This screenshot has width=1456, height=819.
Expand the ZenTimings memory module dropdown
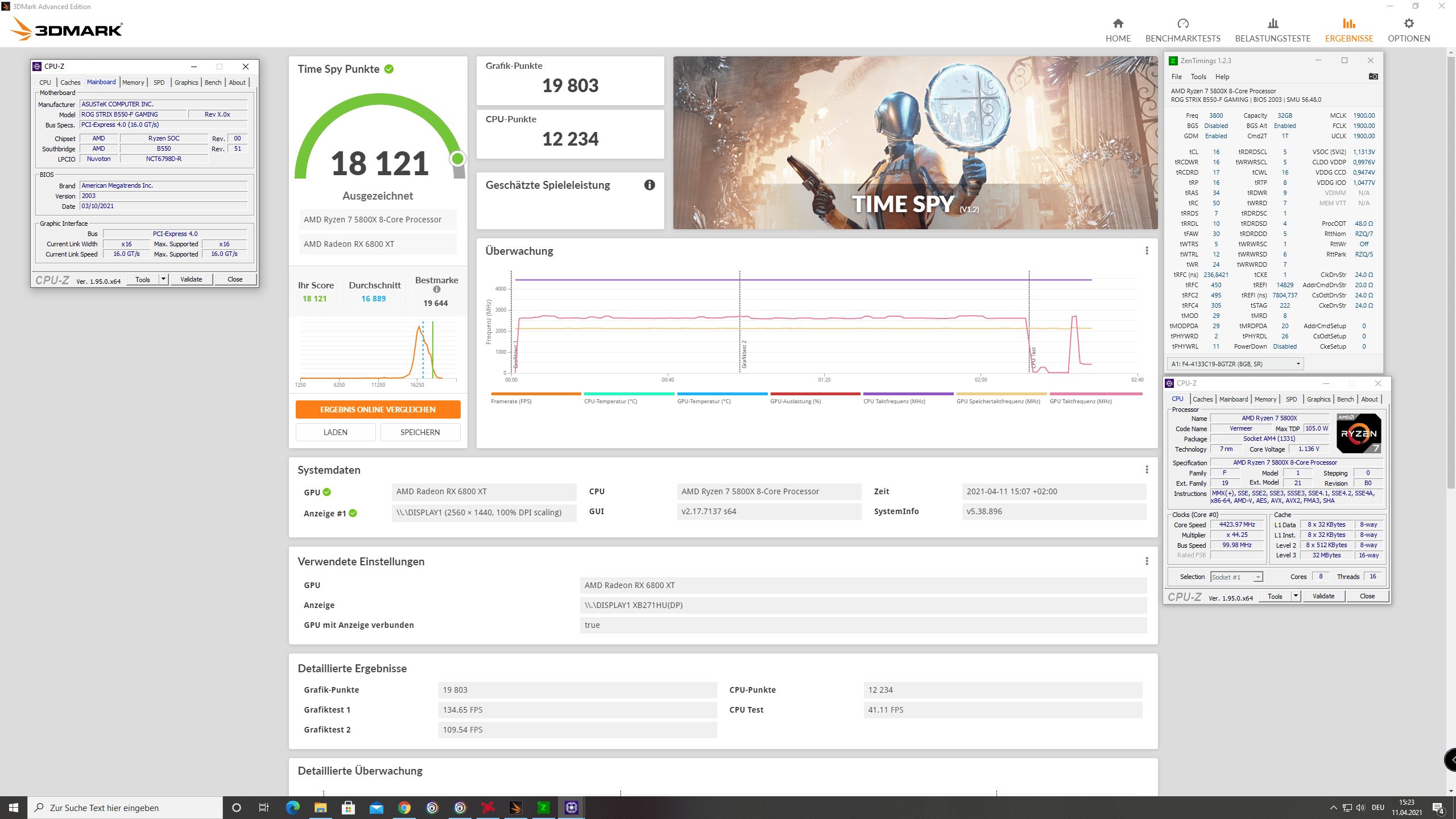[1298, 364]
